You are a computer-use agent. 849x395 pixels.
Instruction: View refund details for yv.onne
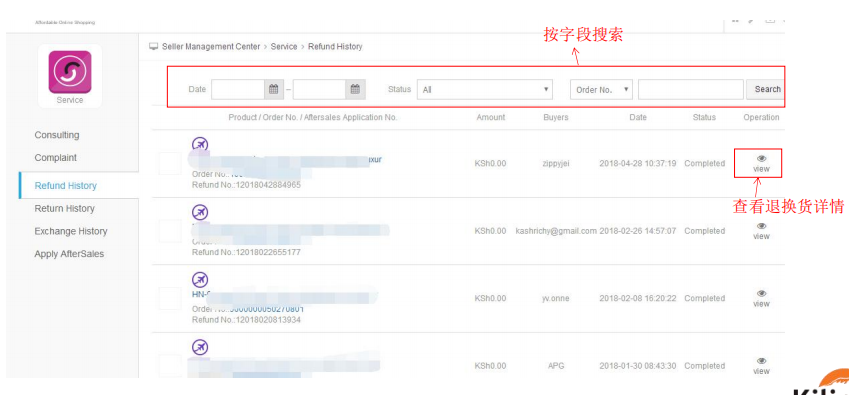tap(761, 299)
